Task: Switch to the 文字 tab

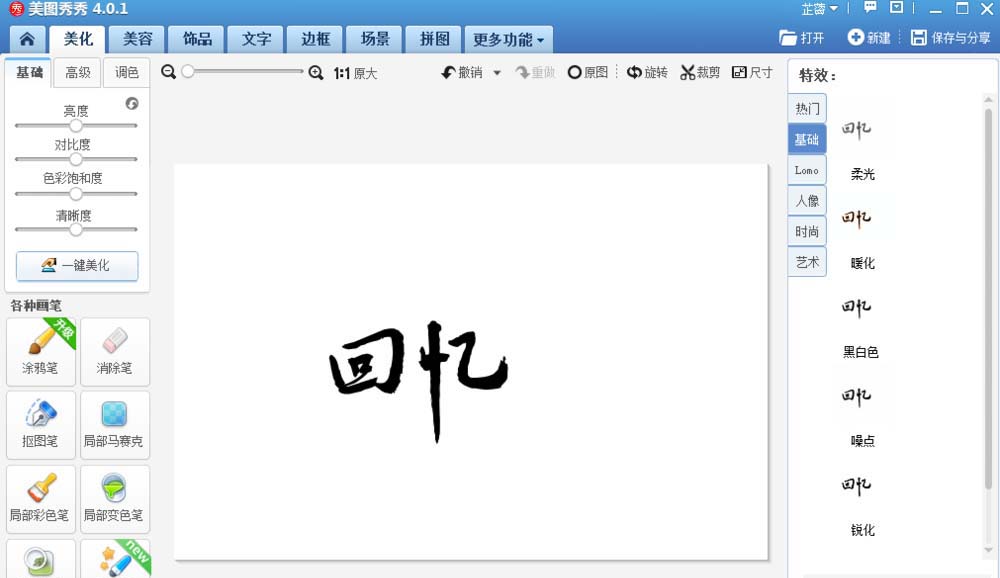Action: click(x=256, y=40)
